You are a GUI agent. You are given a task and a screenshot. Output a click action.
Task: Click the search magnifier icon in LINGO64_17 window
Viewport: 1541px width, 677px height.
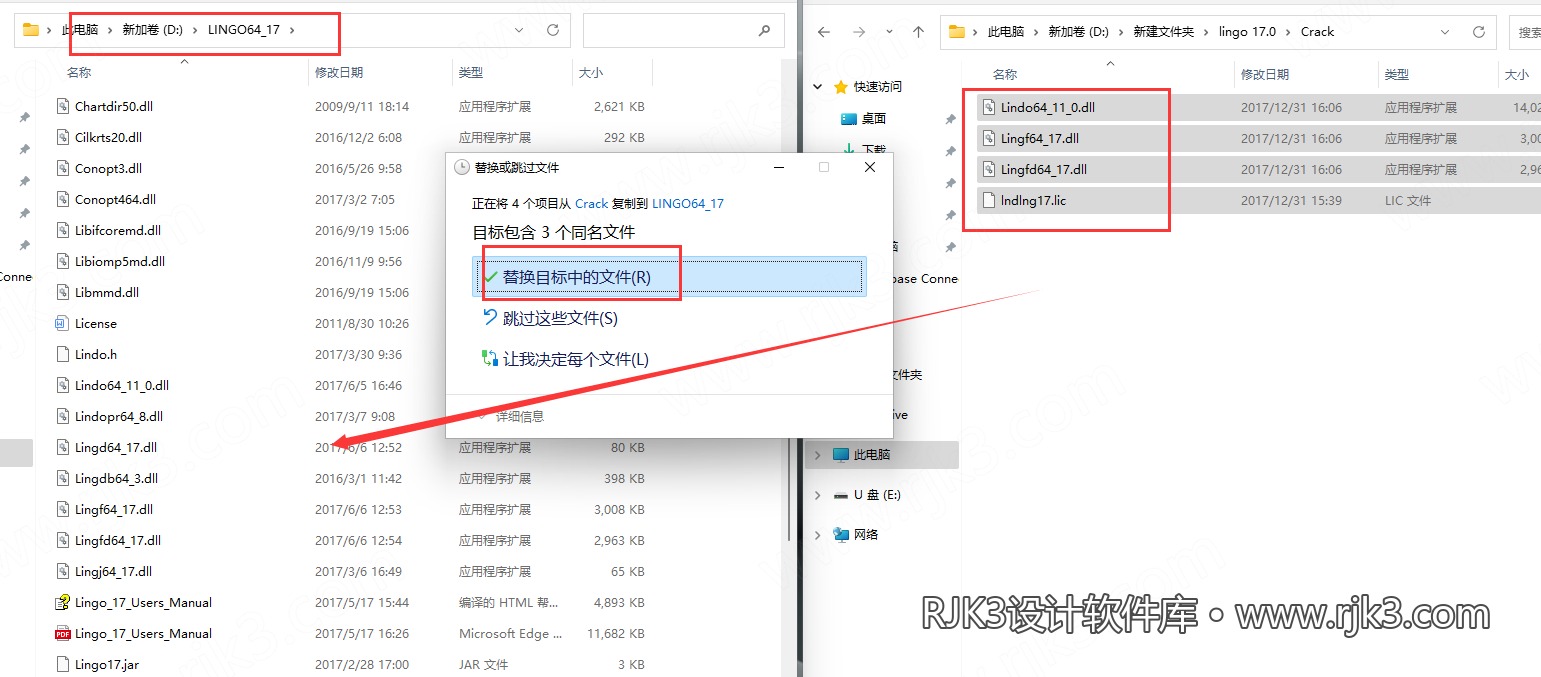point(765,31)
